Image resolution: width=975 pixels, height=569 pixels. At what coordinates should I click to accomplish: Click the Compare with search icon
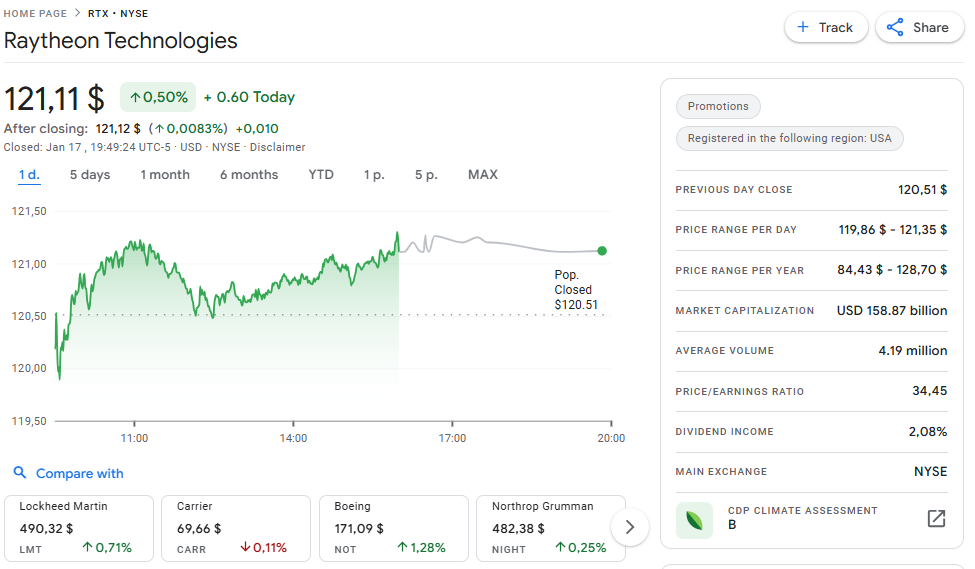pos(20,473)
